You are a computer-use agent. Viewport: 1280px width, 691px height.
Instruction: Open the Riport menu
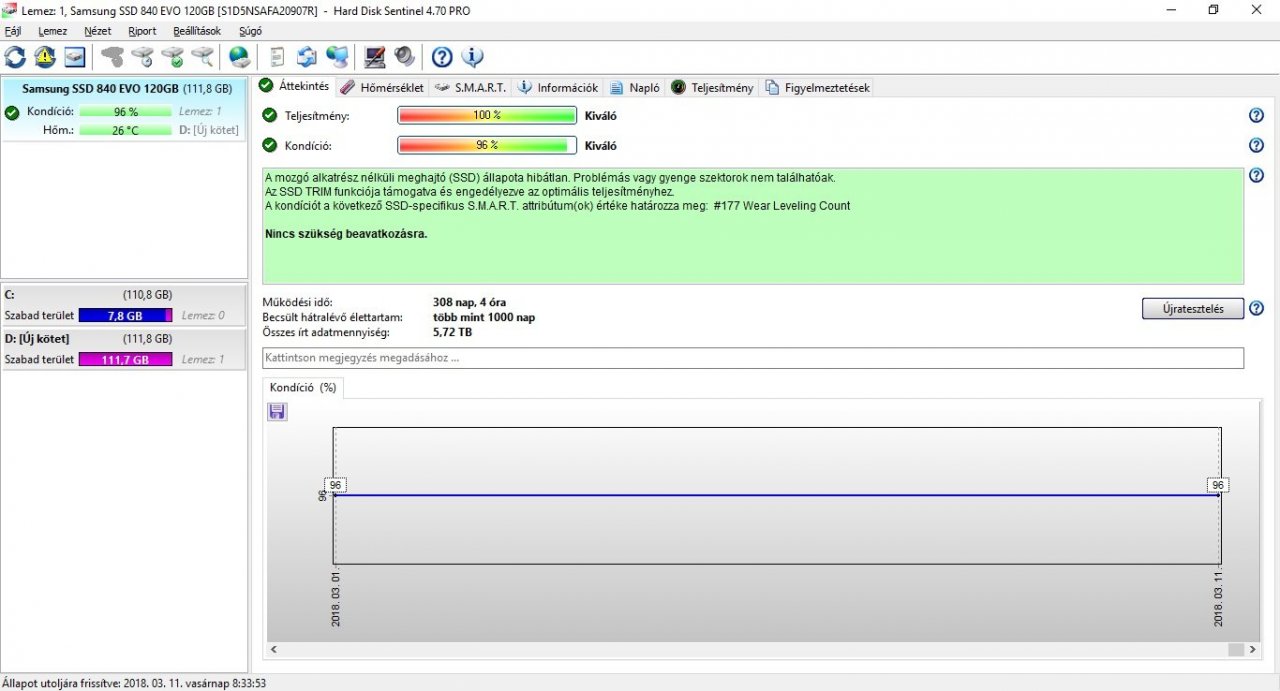click(142, 31)
